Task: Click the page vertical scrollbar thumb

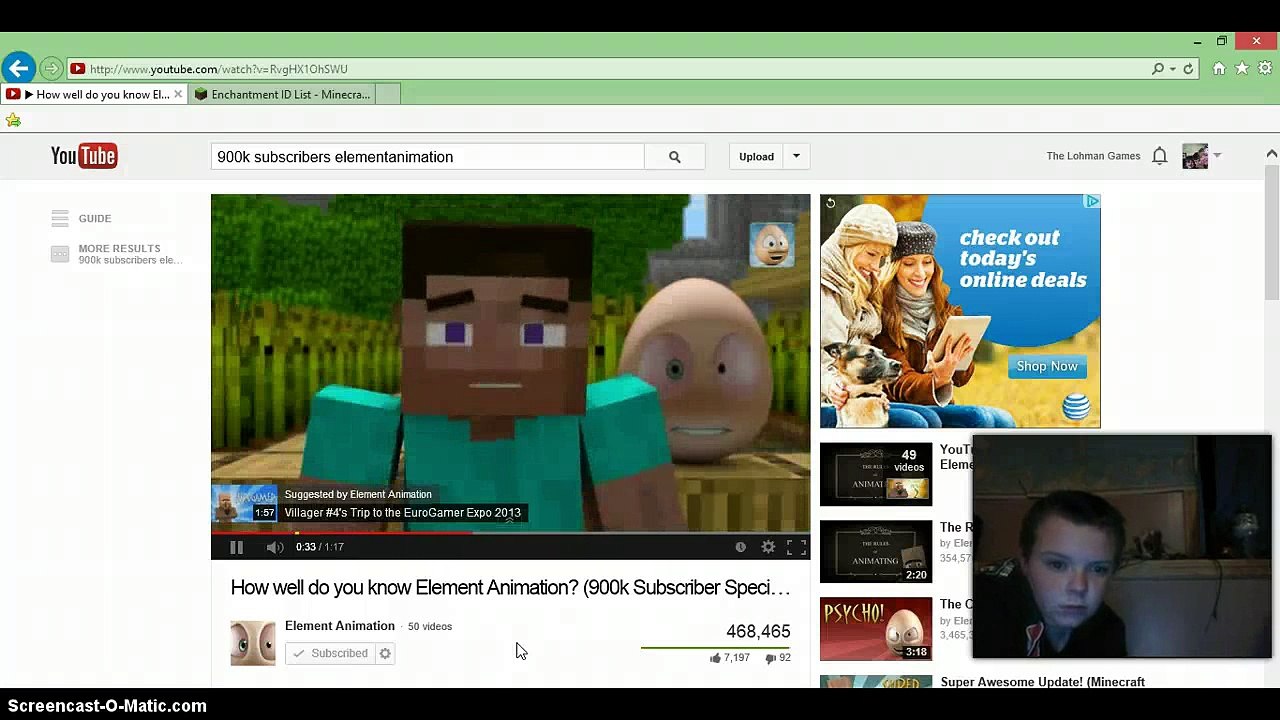Action: click(1272, 233)
